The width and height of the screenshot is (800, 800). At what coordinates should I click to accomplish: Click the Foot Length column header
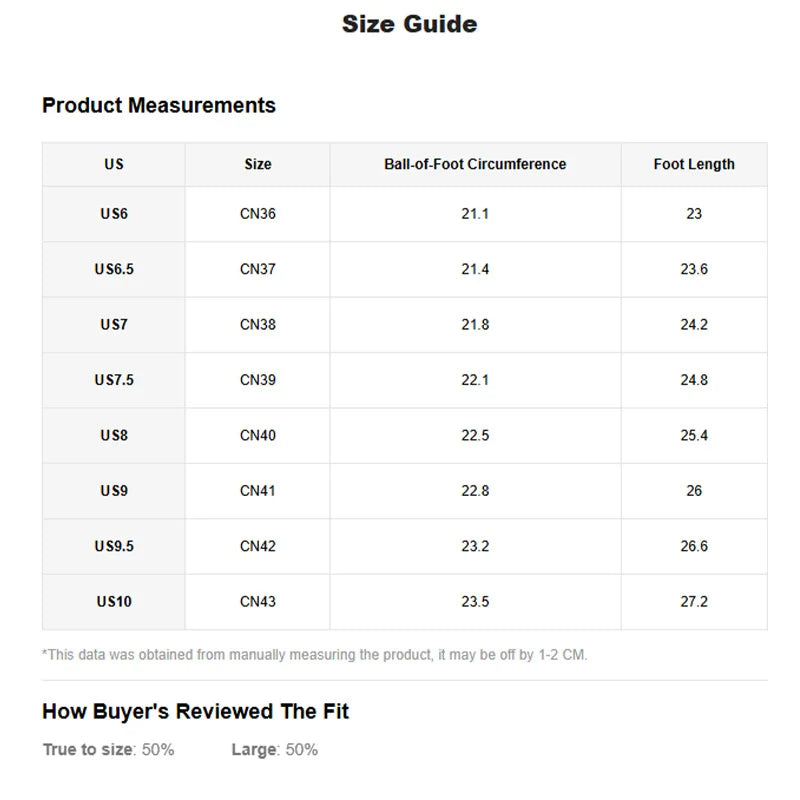[x=694, y=164]
